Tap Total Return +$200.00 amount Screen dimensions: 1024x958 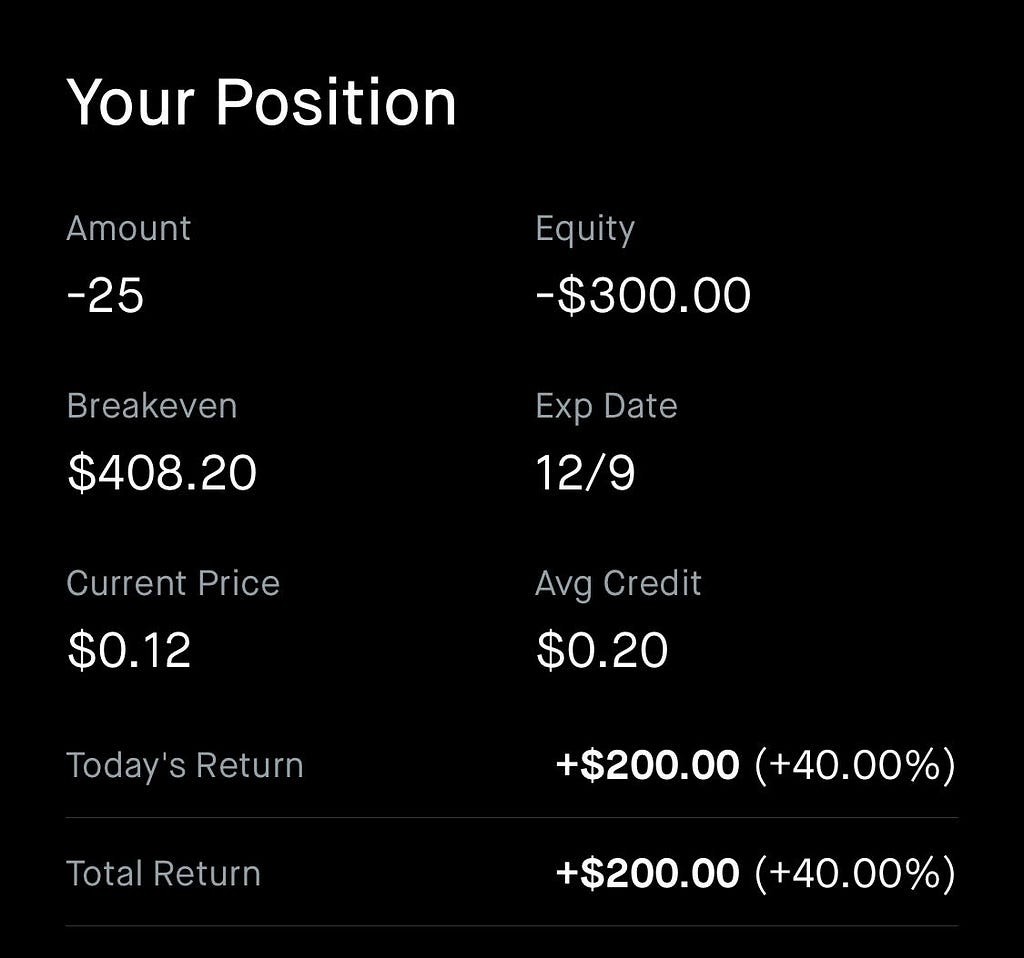coord(647,873)
